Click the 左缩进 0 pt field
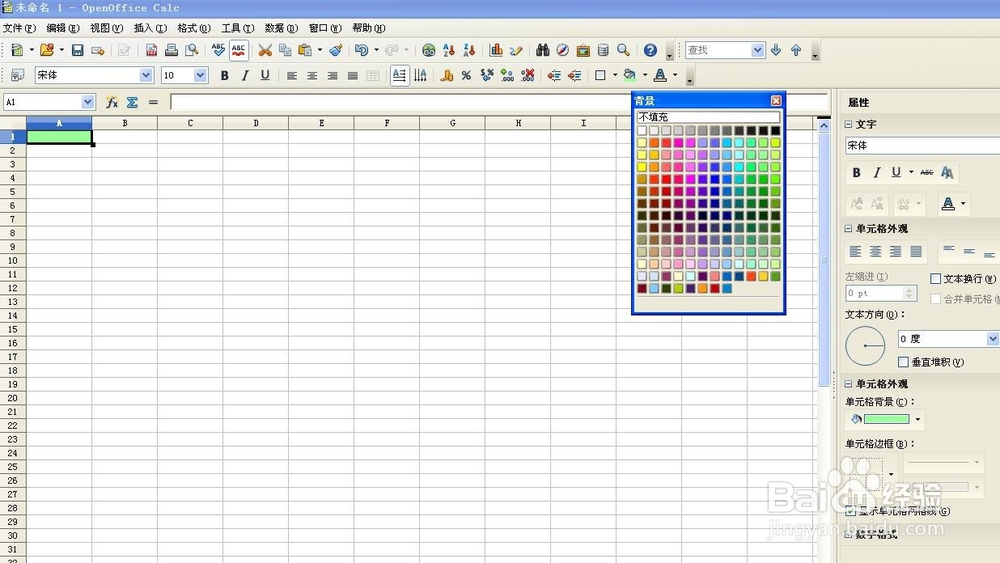1000x563 pixels. coord(880,293)
